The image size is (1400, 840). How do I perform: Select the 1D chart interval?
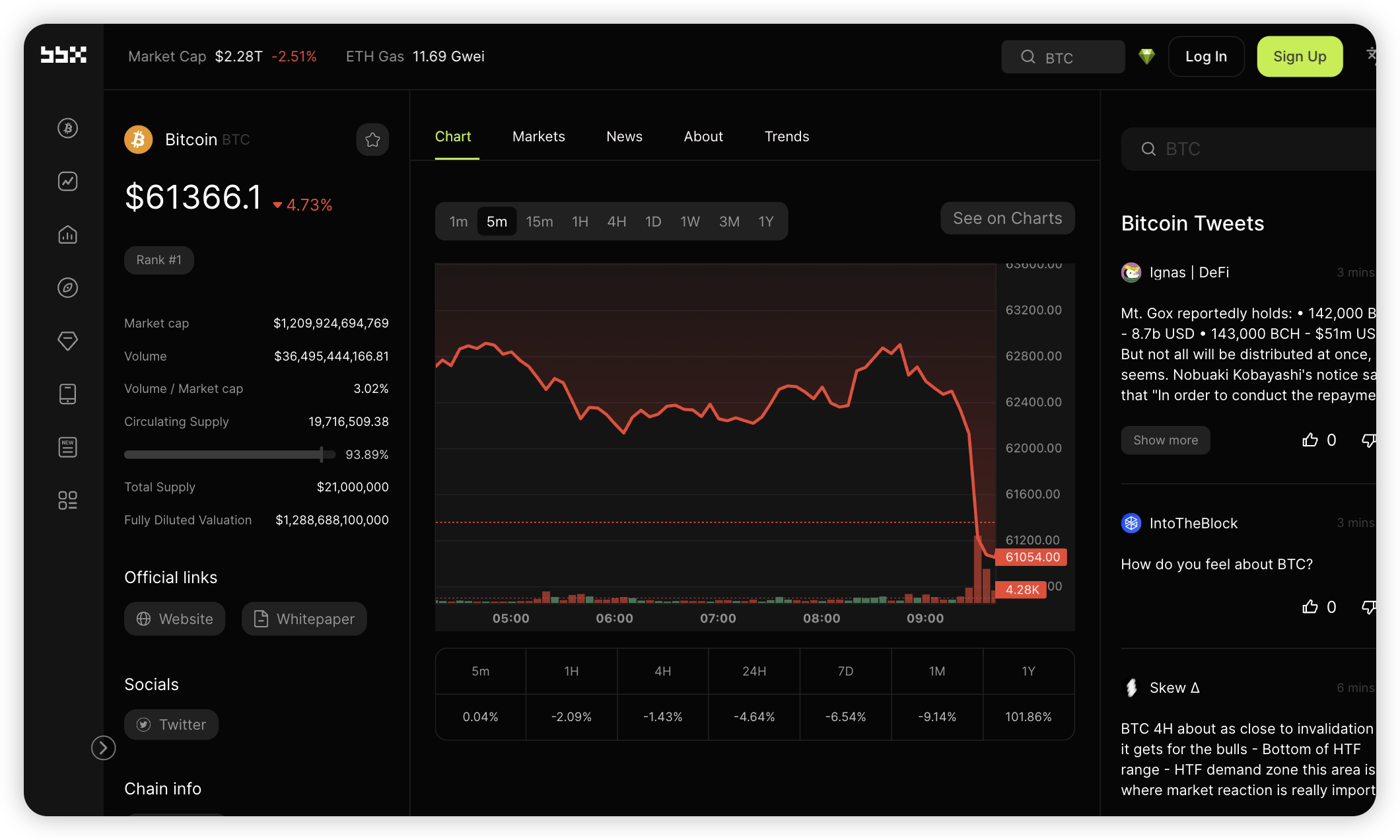point(653,222)
